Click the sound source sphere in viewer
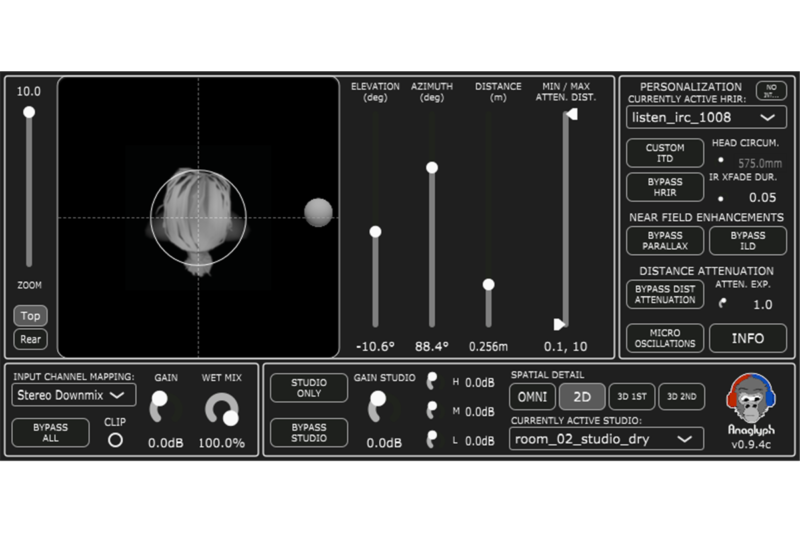The width and height of the screenshot is (800, 533). 318,212
